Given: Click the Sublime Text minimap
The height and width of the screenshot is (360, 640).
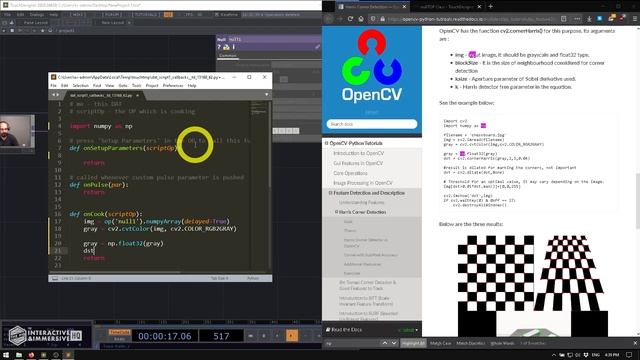Looking at the screenshot, I should (x=259, y=109).
